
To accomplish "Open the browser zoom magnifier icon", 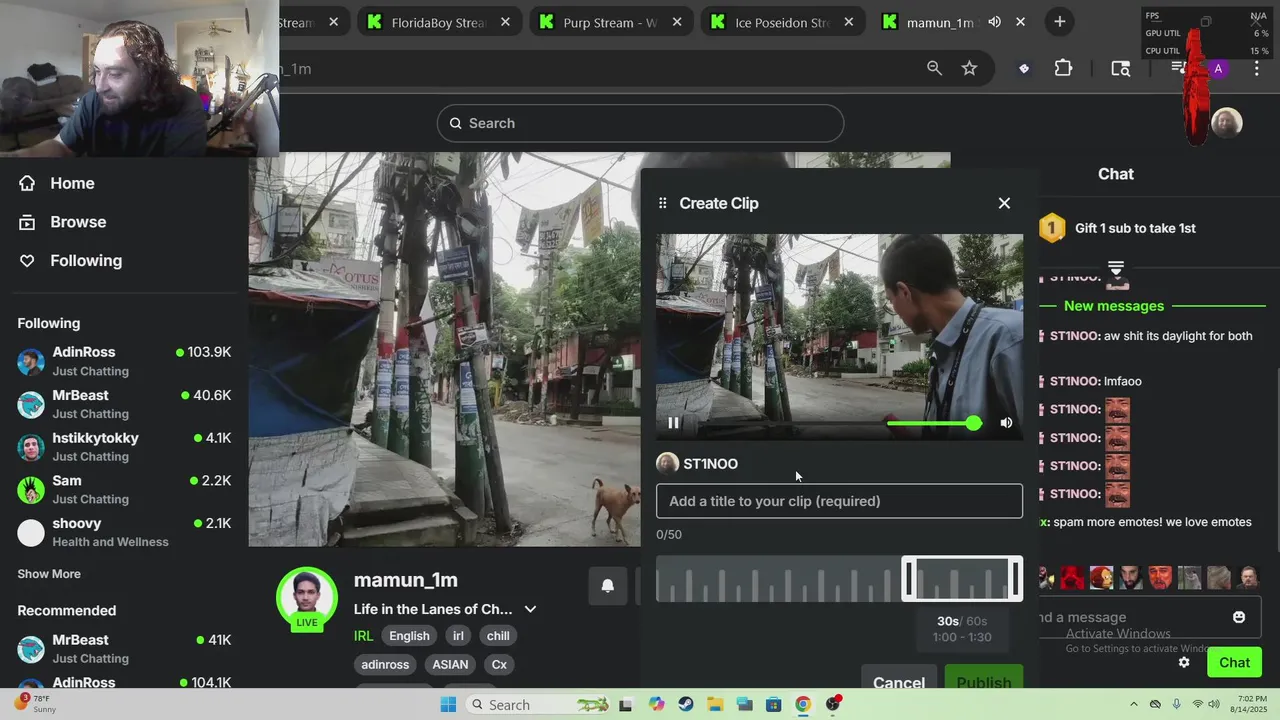I will (x=934, y=68).
